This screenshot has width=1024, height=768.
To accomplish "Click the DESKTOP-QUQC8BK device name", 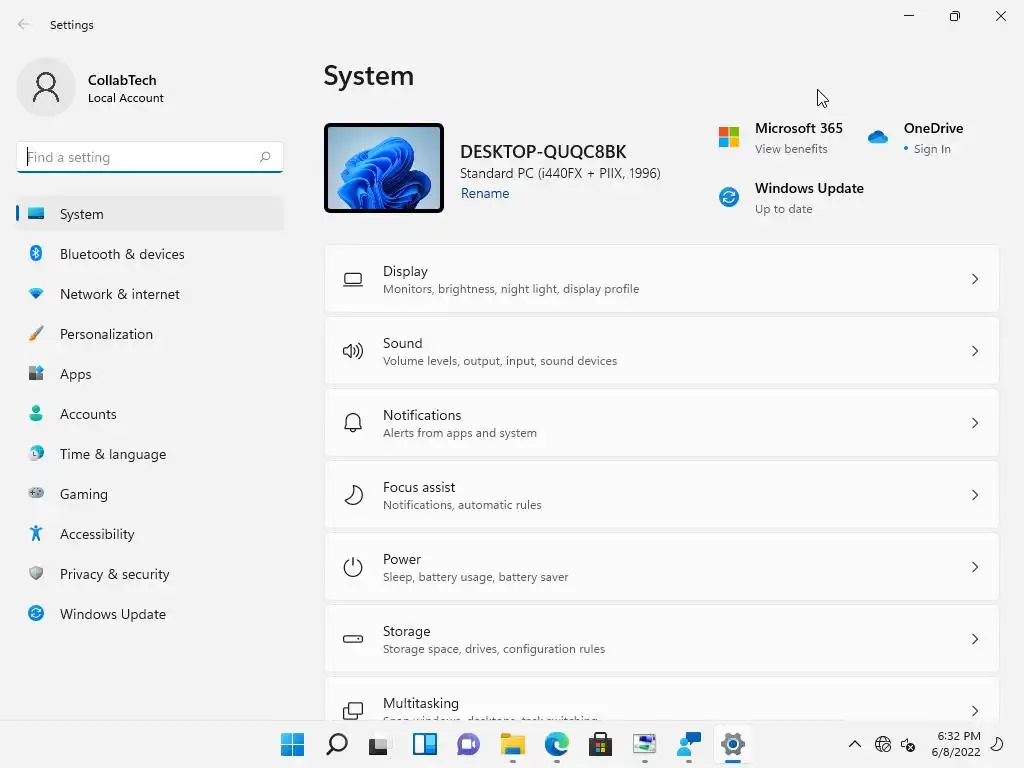I will [x=543, y=152].
